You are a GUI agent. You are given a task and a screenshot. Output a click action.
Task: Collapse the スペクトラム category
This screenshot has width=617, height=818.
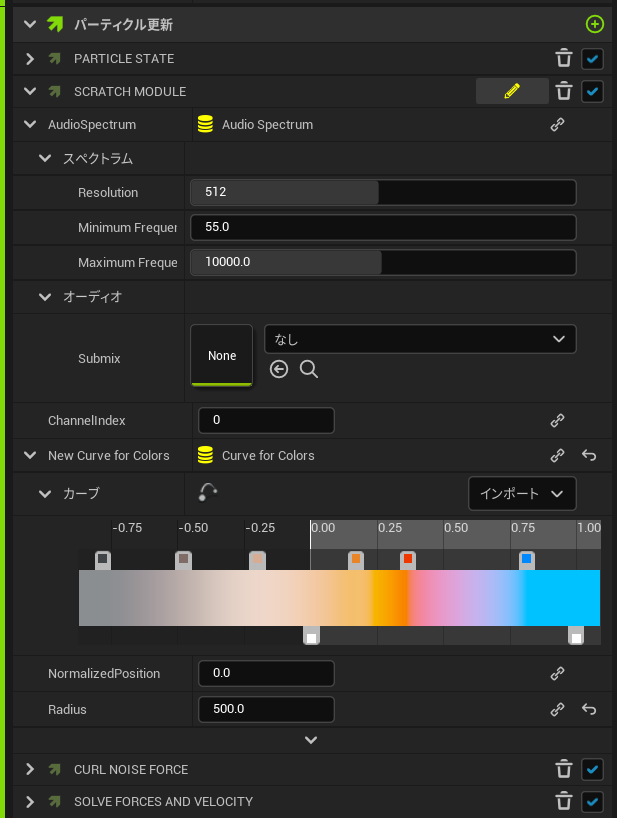pos(45,158)
